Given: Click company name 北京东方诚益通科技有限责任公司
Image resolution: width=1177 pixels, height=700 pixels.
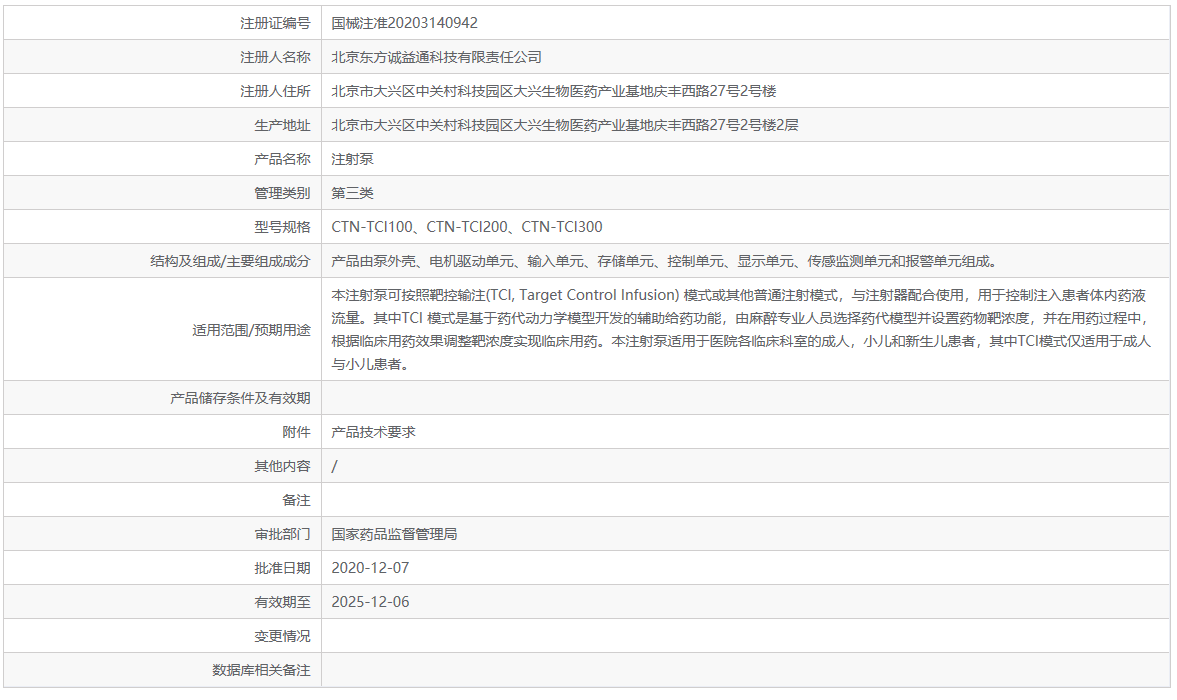Looking at the screenshot, I should 436,57.
